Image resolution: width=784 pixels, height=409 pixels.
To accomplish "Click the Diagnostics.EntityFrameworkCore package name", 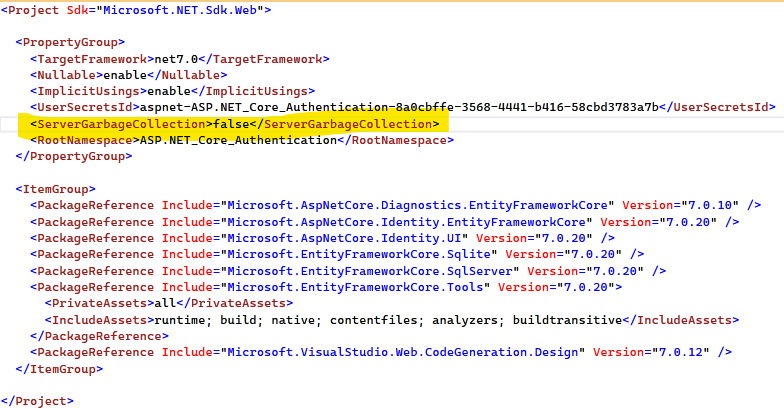I will 418,206.
